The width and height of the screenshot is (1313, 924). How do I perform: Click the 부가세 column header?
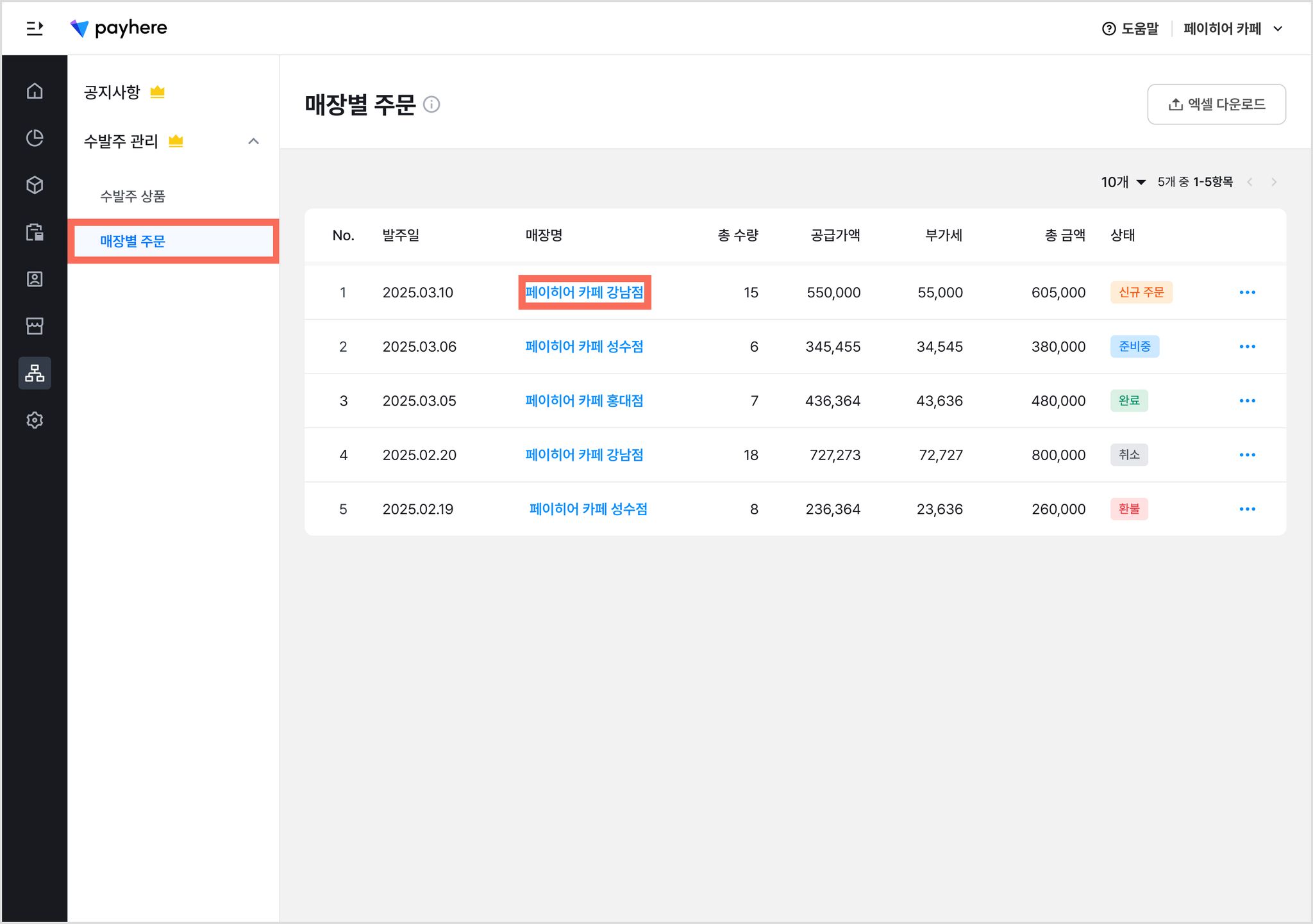944,235
